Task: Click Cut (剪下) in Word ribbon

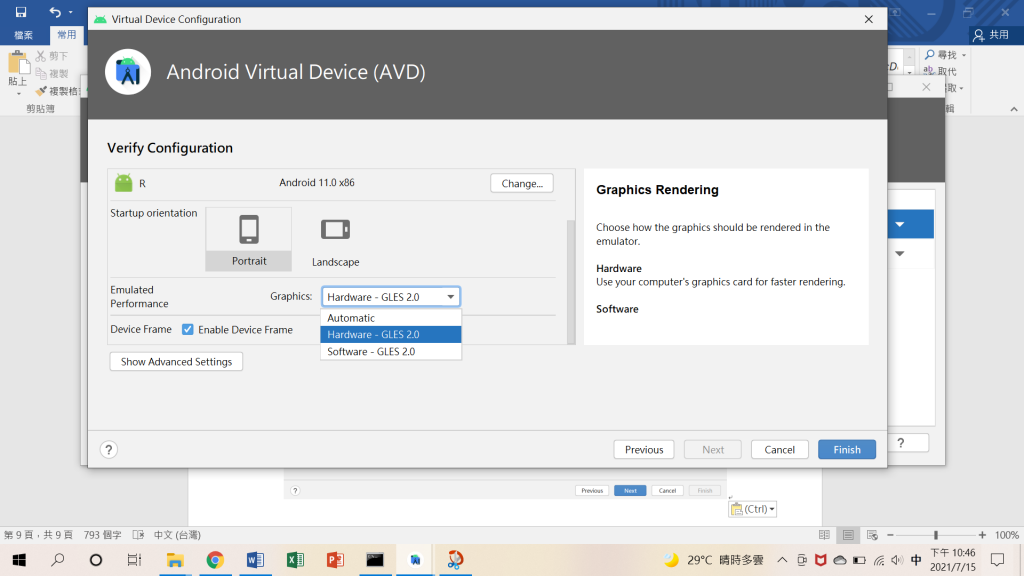Action: click(52, 56)
